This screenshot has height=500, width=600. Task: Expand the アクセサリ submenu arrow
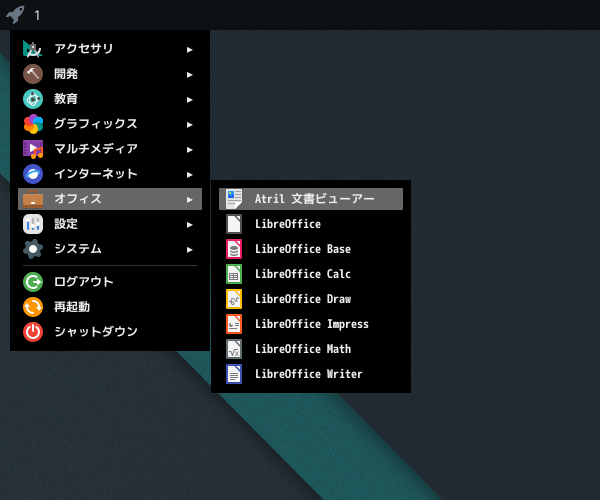coord(189,50)
